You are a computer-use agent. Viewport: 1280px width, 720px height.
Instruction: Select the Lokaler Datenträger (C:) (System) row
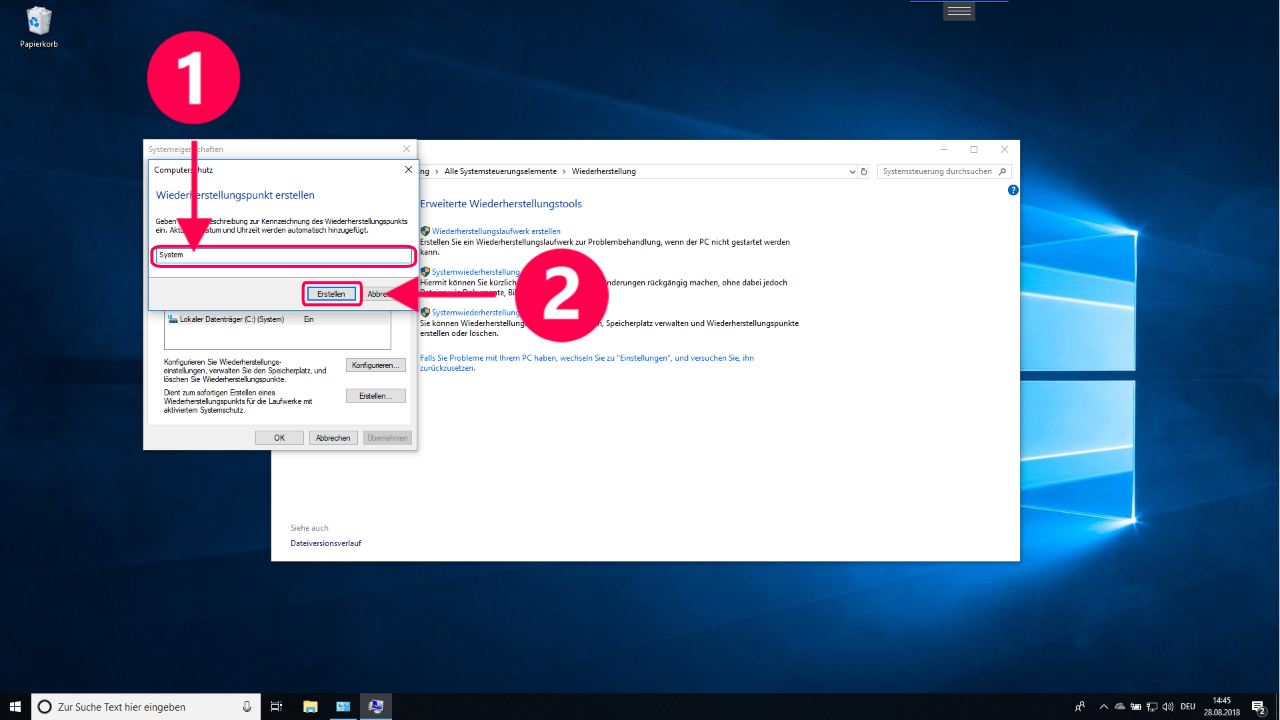pos(277,319)
